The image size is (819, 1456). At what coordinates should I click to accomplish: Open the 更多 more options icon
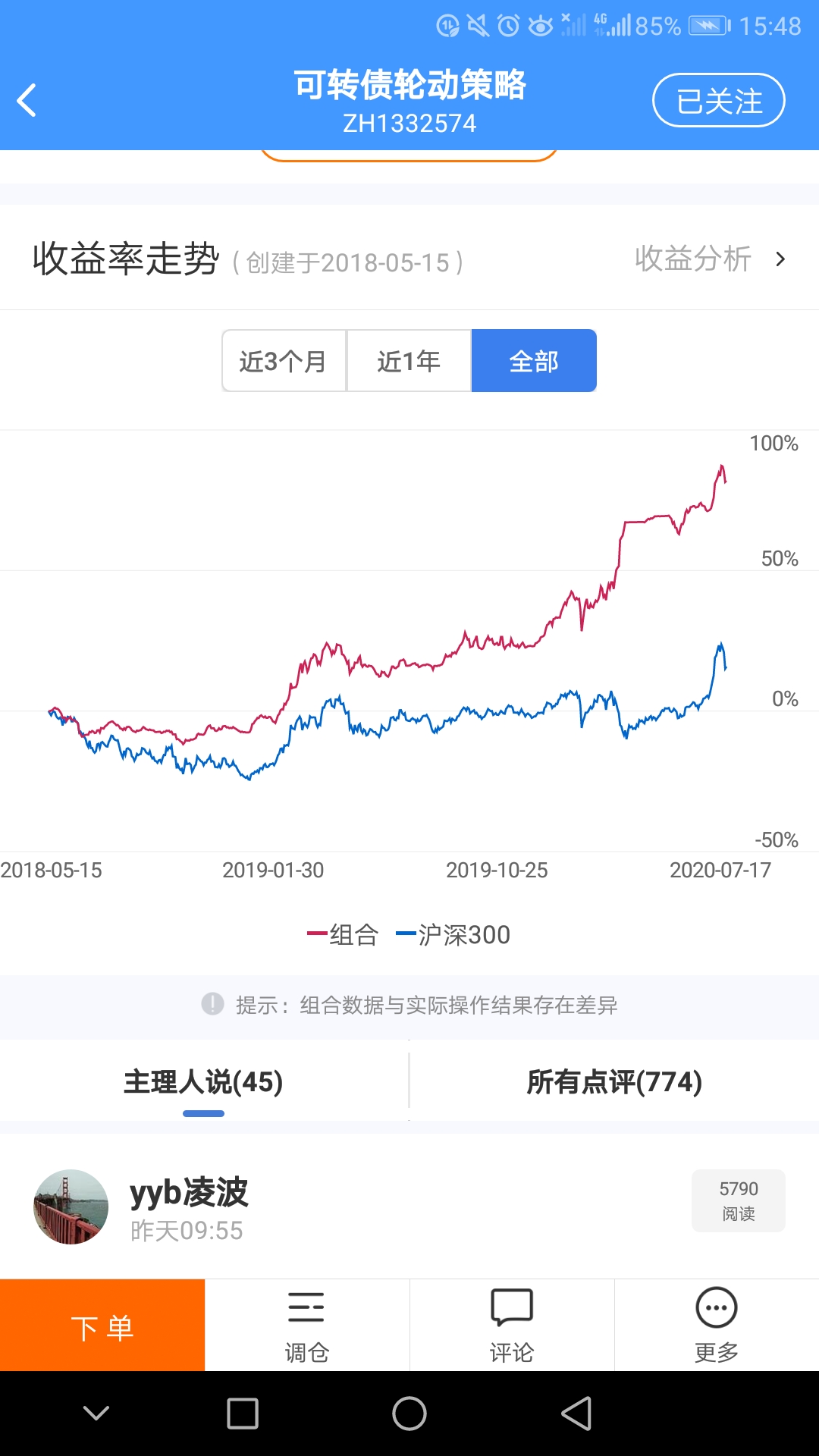[x=716, y=1307]
